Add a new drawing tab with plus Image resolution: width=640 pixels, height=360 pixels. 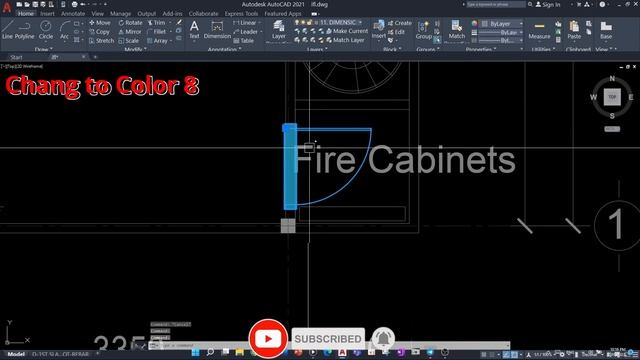click(95, 57)
